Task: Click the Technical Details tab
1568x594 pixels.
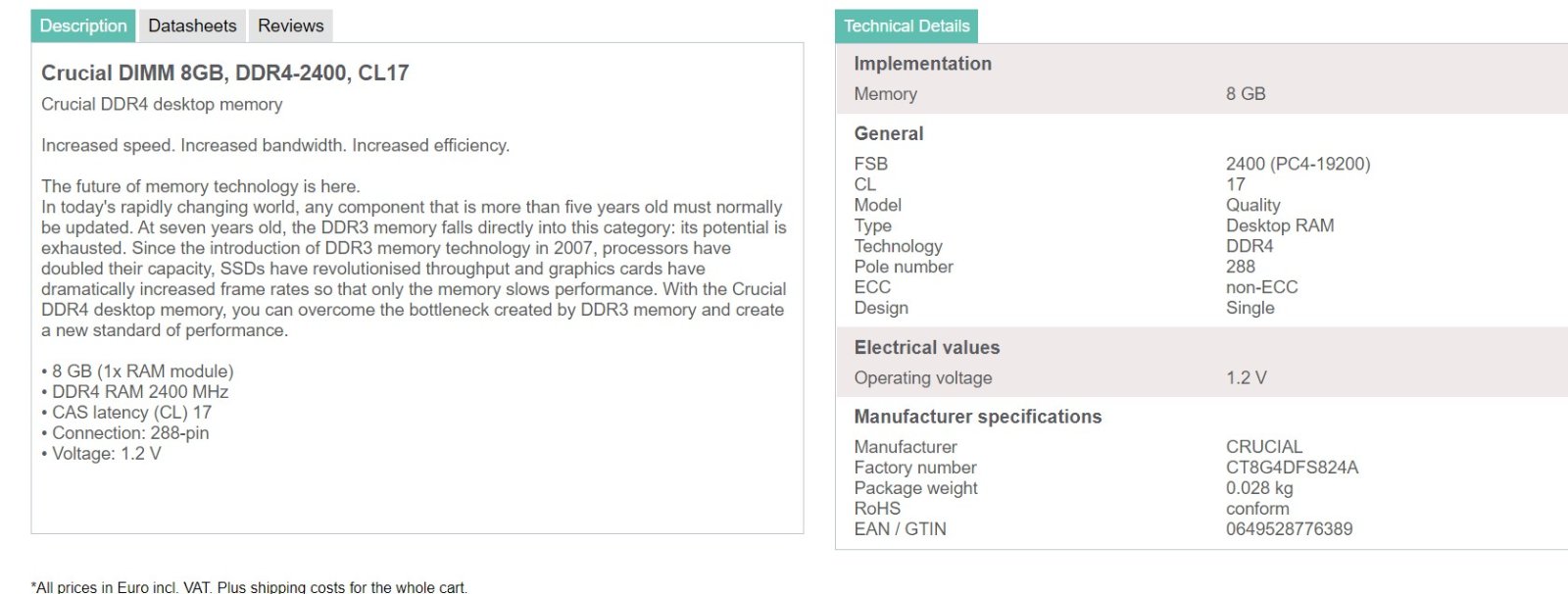Action: pyautogui.click(x=906, y=26)
